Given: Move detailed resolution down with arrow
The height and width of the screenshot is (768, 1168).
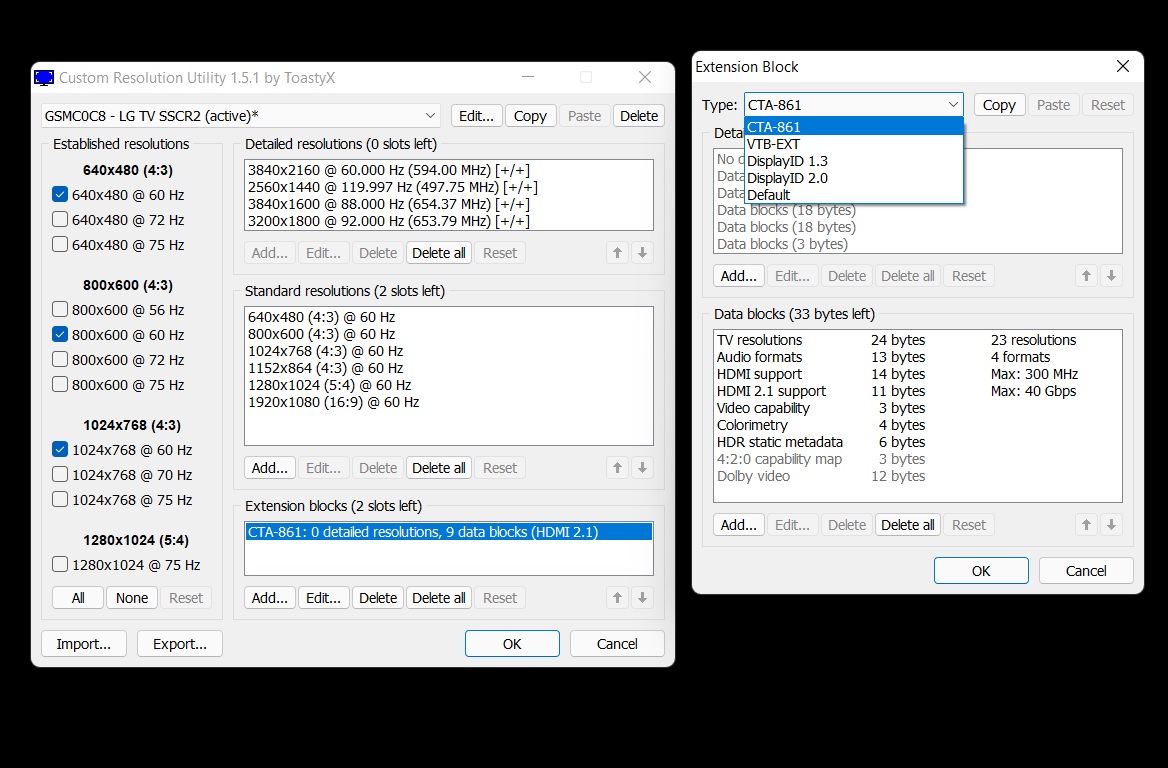Looking at the screenshot, I should point(642,253).
